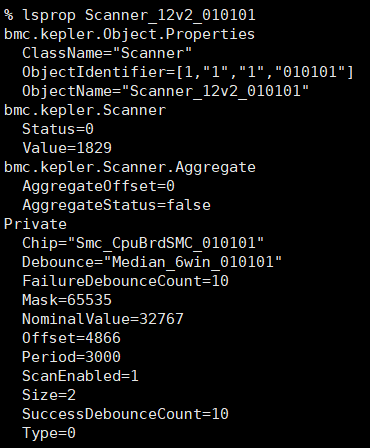Click the Status=0 line
370x448 pixels.
tap(58, 129)
